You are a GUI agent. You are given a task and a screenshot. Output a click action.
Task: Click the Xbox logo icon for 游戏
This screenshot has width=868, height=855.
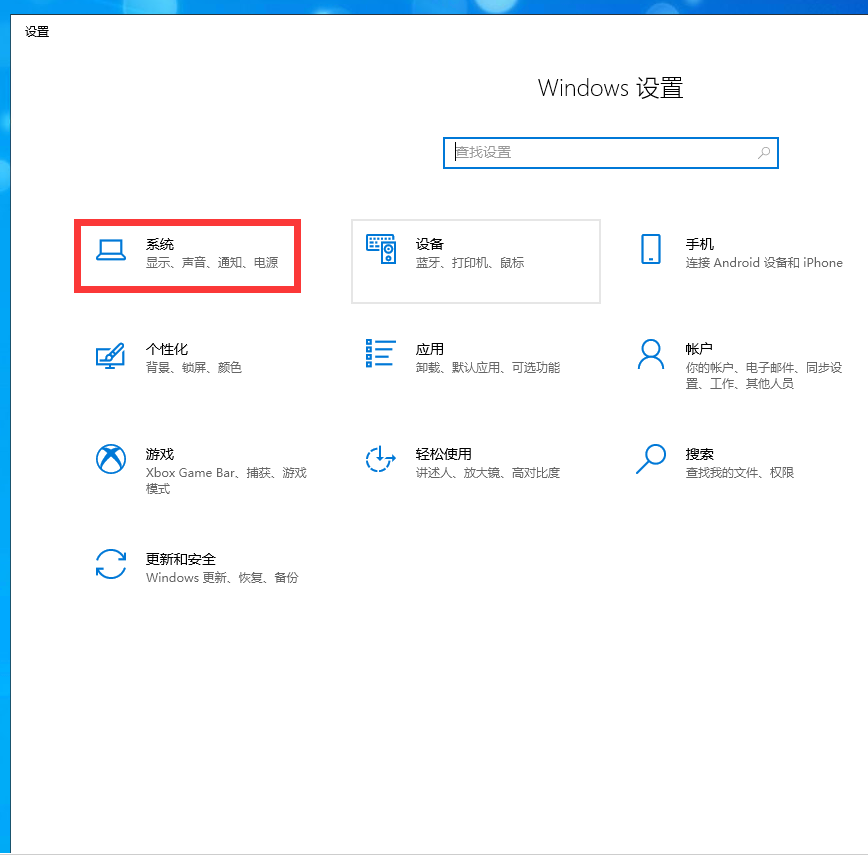(111, 459)
